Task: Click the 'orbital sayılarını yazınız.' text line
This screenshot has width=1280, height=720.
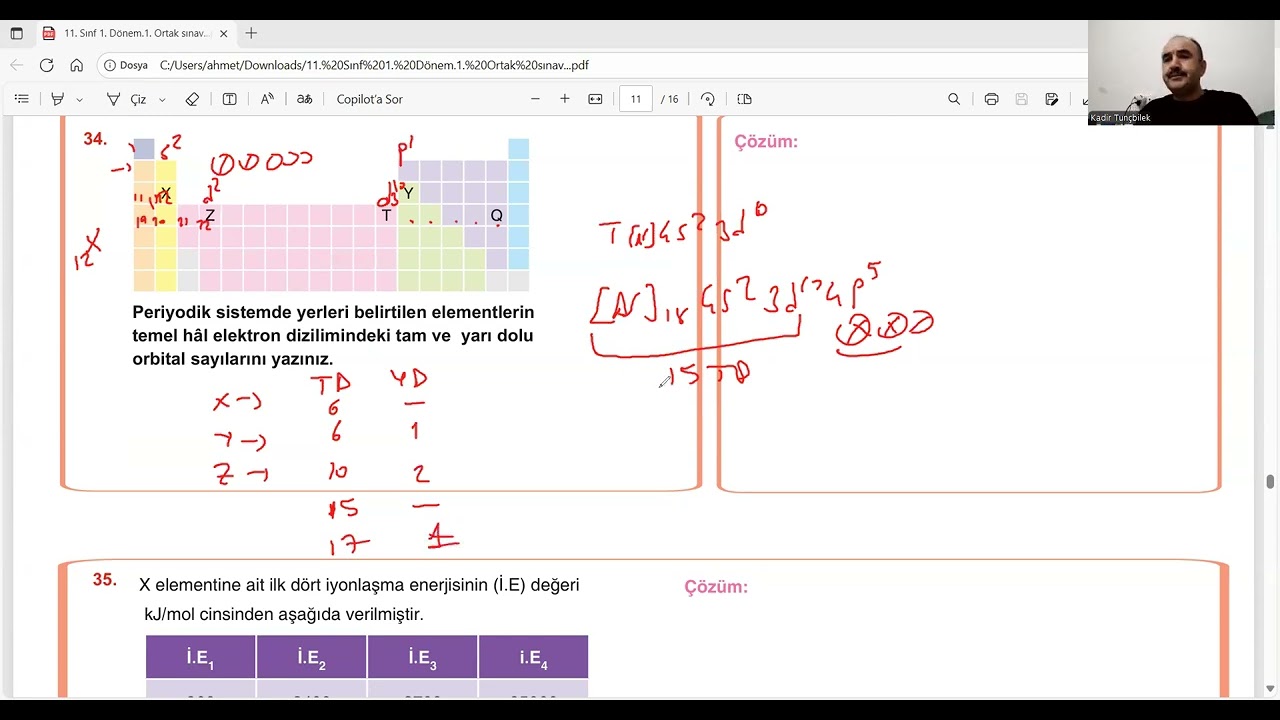Action: pyautogui.click(x=232, y=359)
